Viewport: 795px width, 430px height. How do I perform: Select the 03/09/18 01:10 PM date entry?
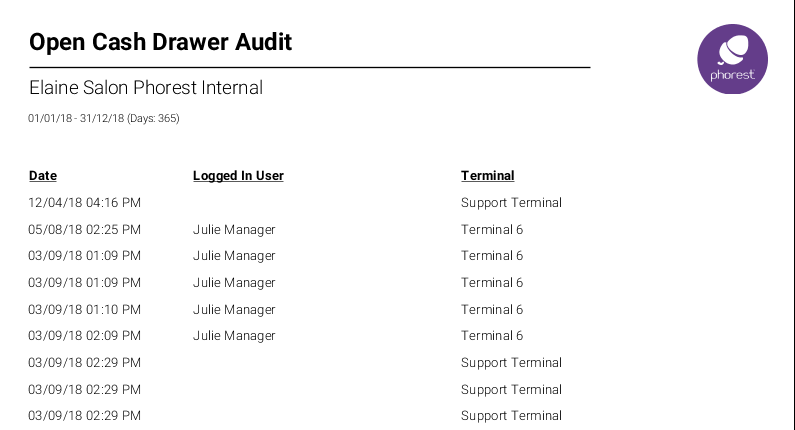[85, 310]
